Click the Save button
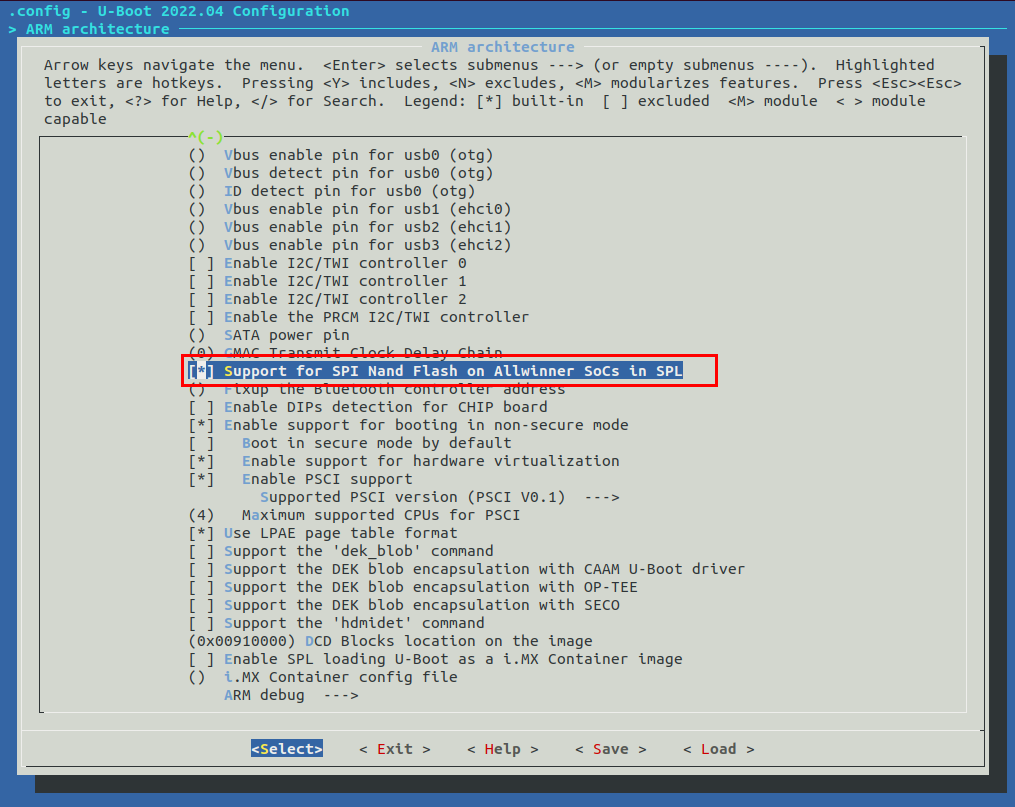This screenshot has width=1015, height=807. (611, 749)
